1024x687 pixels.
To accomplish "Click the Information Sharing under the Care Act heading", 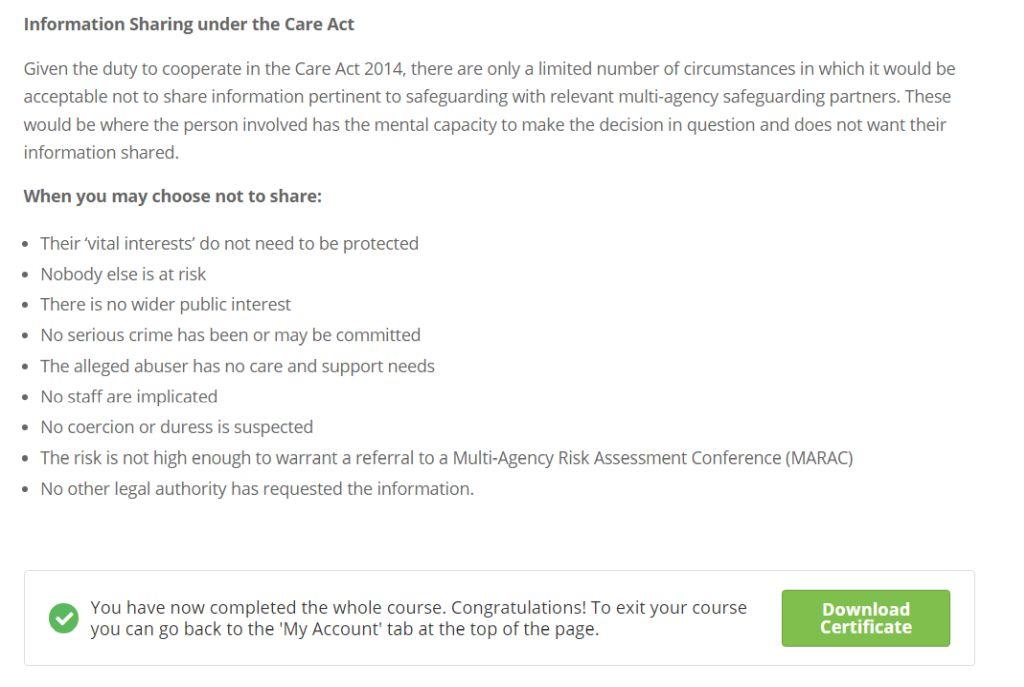I will click(x=189, y=24).
